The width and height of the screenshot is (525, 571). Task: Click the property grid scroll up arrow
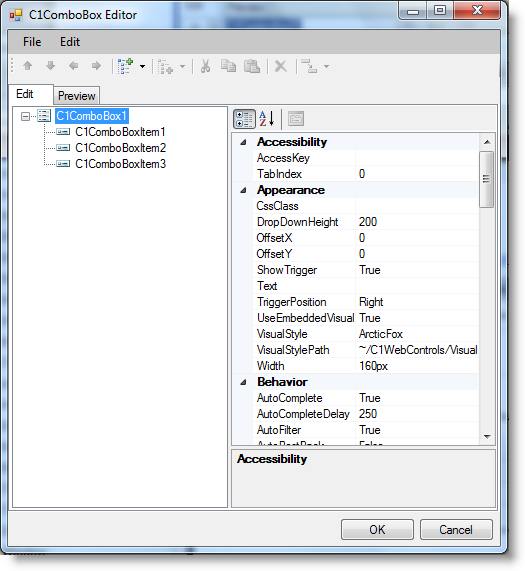pos(487,142)
